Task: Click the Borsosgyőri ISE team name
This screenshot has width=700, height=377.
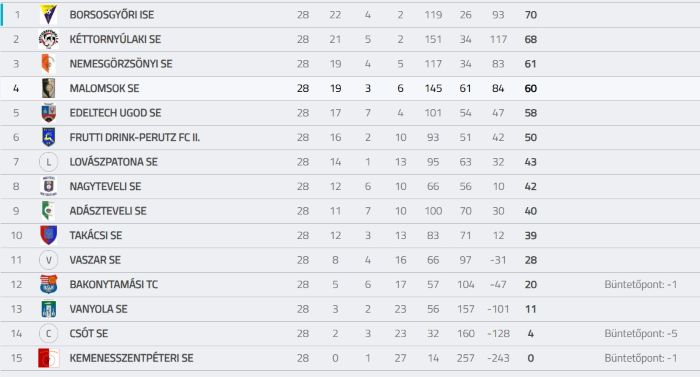Action: (112, 15)
